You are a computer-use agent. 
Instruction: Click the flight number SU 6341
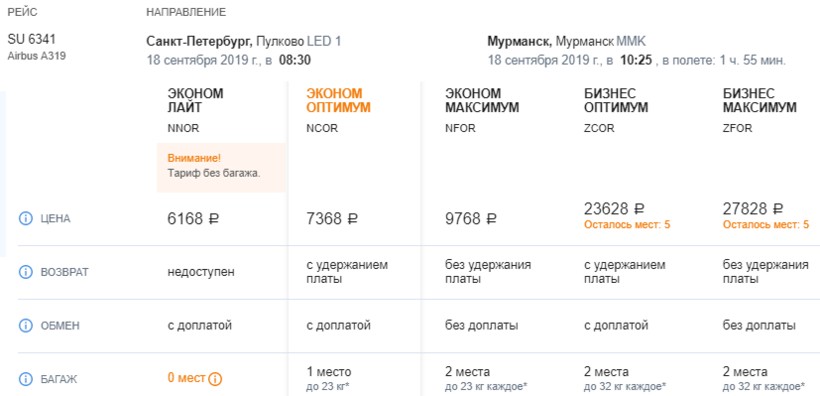[31, 39]
